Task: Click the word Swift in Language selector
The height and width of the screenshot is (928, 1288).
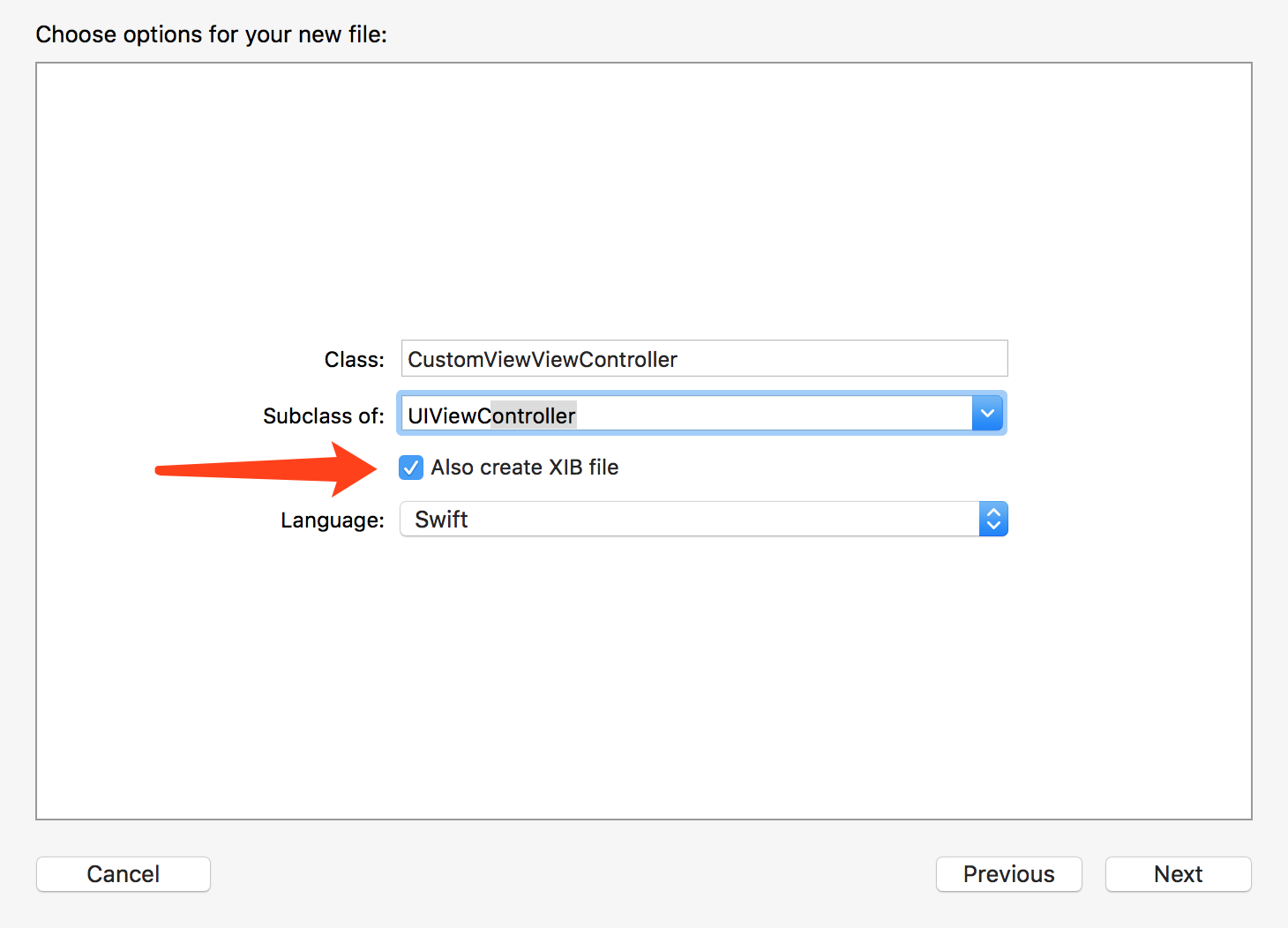Action: [x=441, y=520]
